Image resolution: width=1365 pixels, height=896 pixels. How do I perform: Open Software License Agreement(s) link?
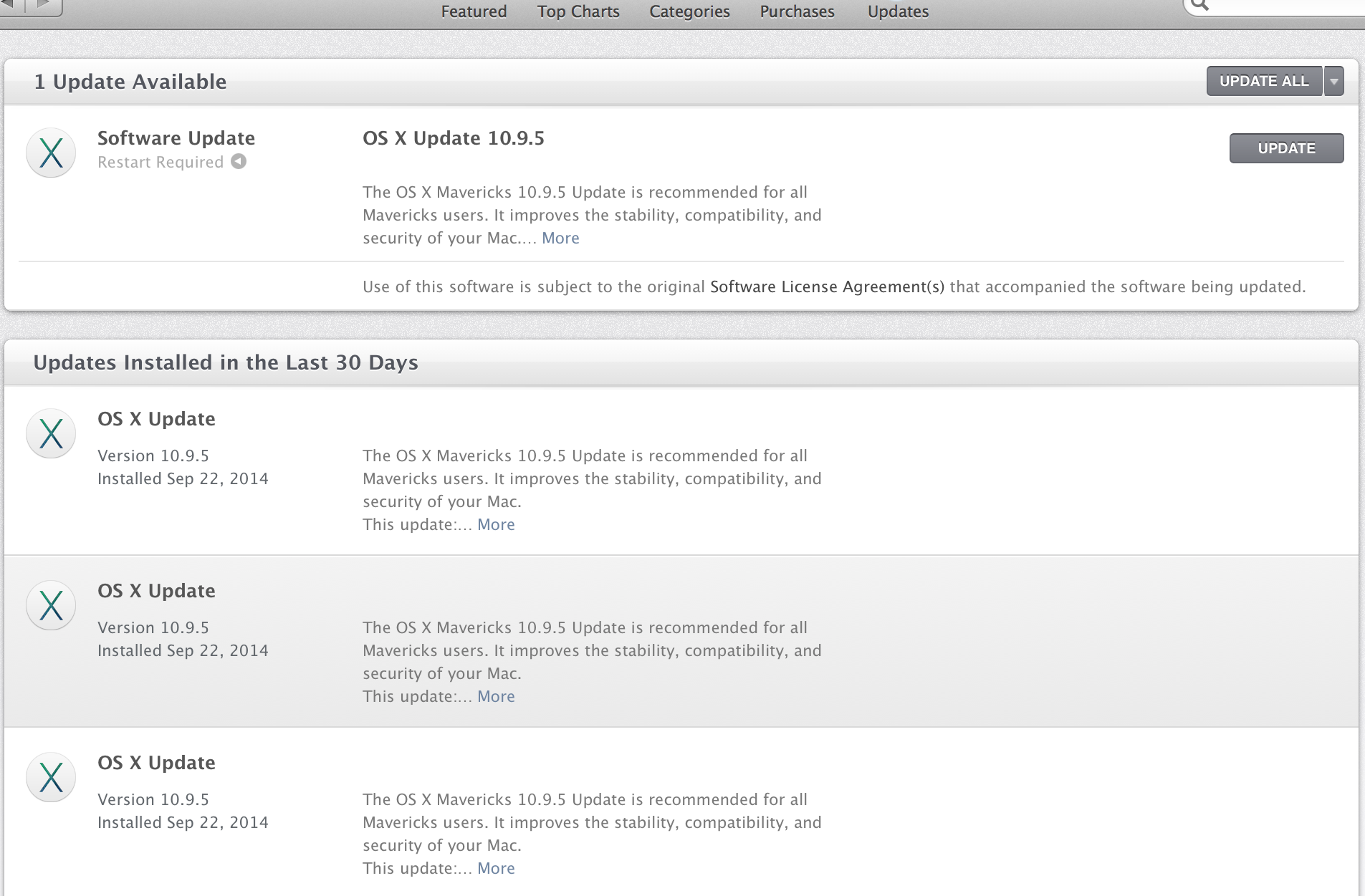point(827,286)
